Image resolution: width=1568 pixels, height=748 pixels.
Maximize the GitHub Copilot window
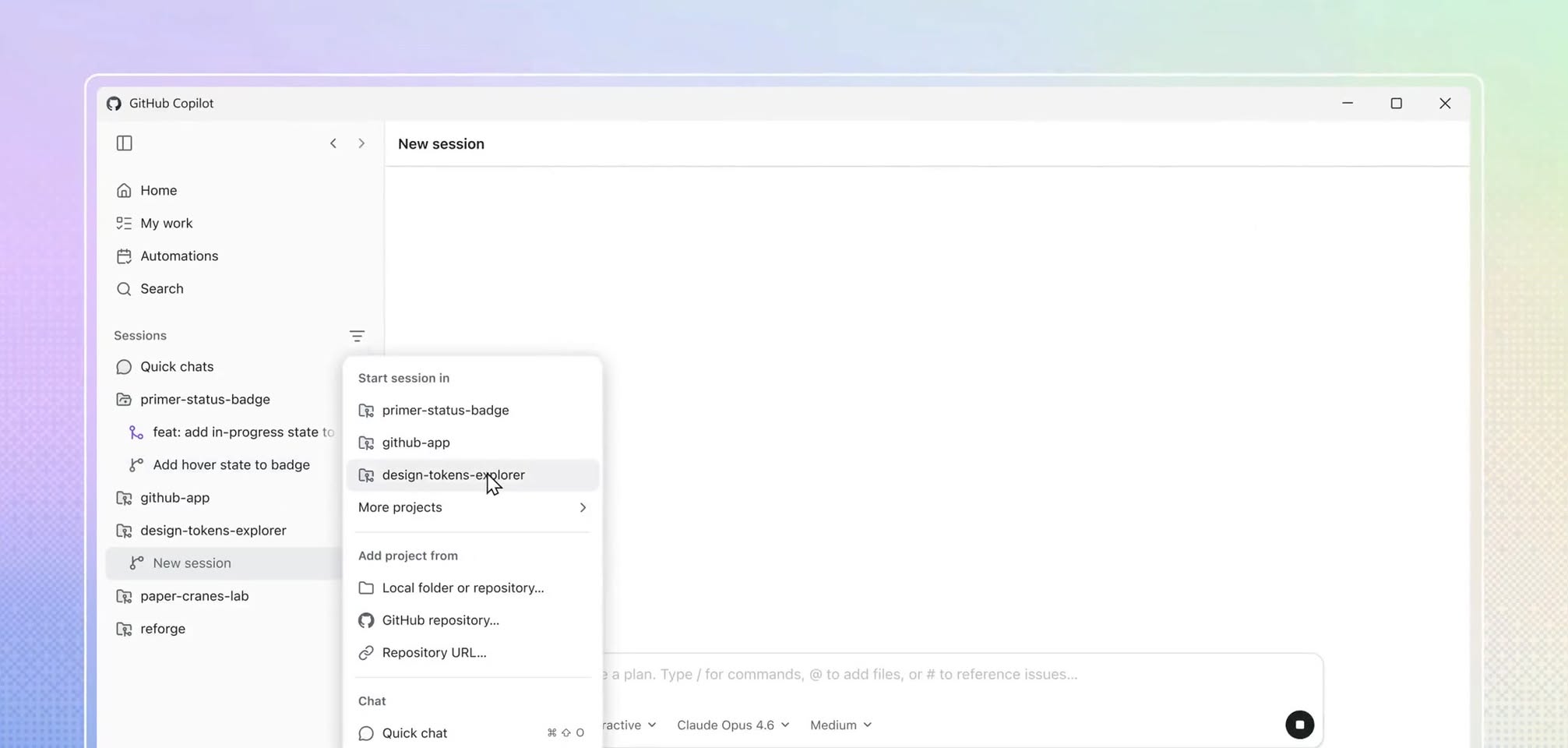point(1397,104)
